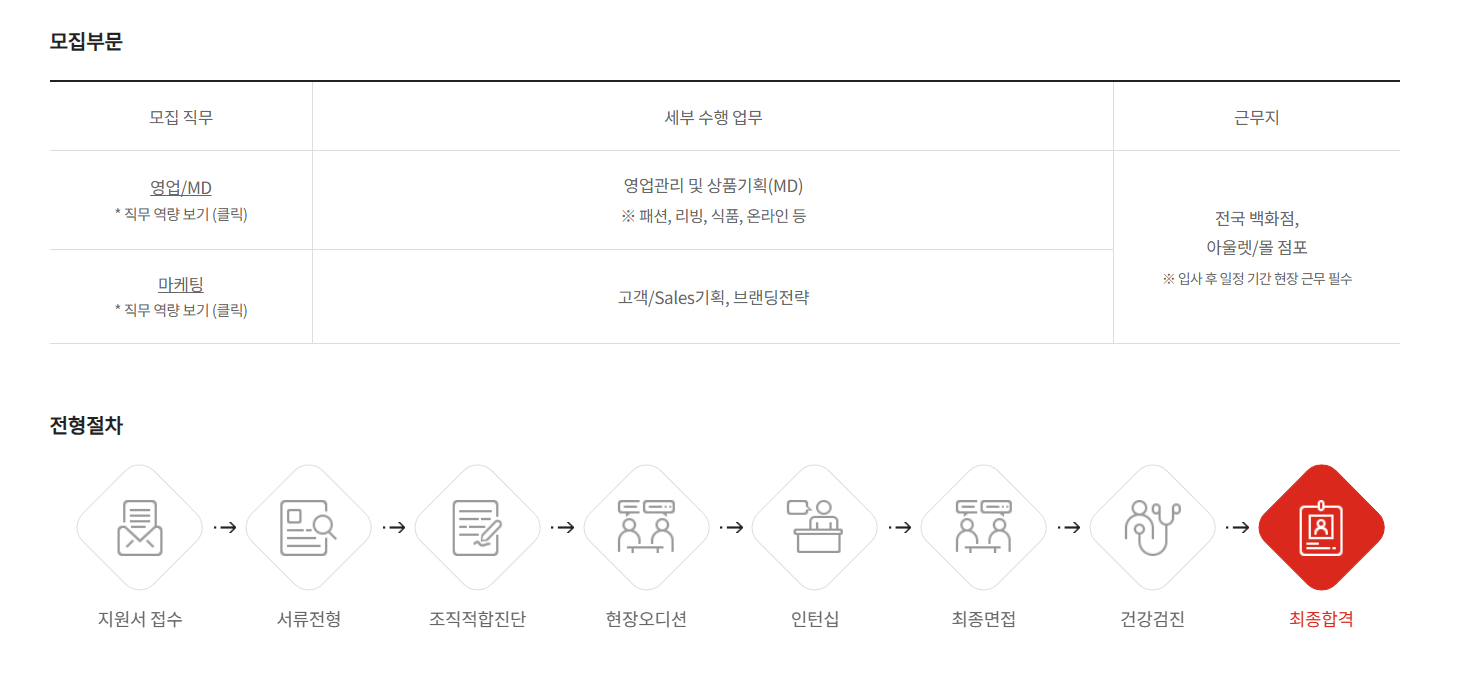This screenshot has height=685, width=1460.
Task: Click the 인턴십 desk worker icon
Action: tap(815, 528)
